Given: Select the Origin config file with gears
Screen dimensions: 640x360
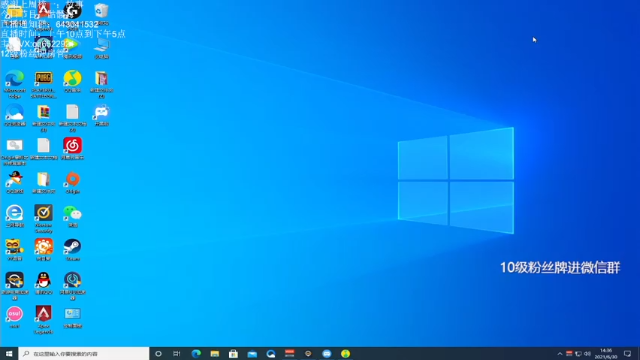Looking at the screenshot, I should [x=14, y=145].
